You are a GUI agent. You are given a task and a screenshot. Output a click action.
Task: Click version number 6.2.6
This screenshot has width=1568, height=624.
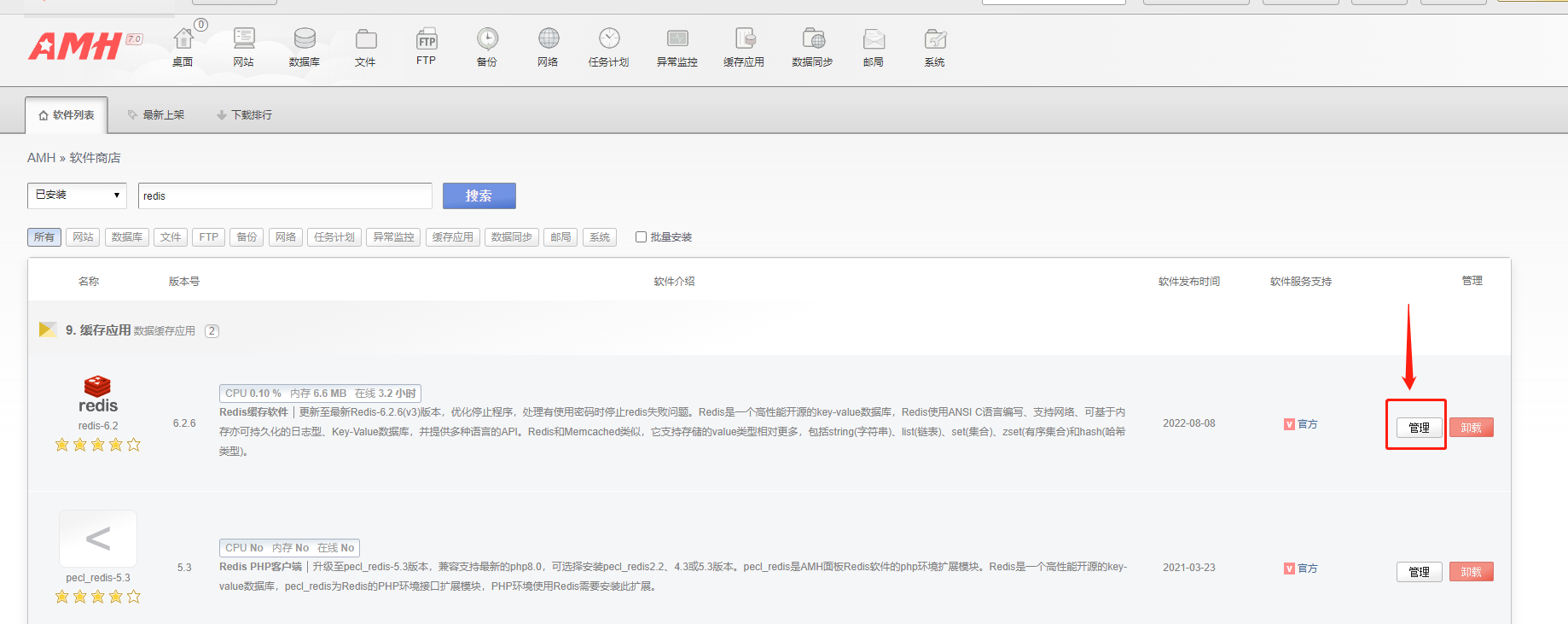click(184, 423)
